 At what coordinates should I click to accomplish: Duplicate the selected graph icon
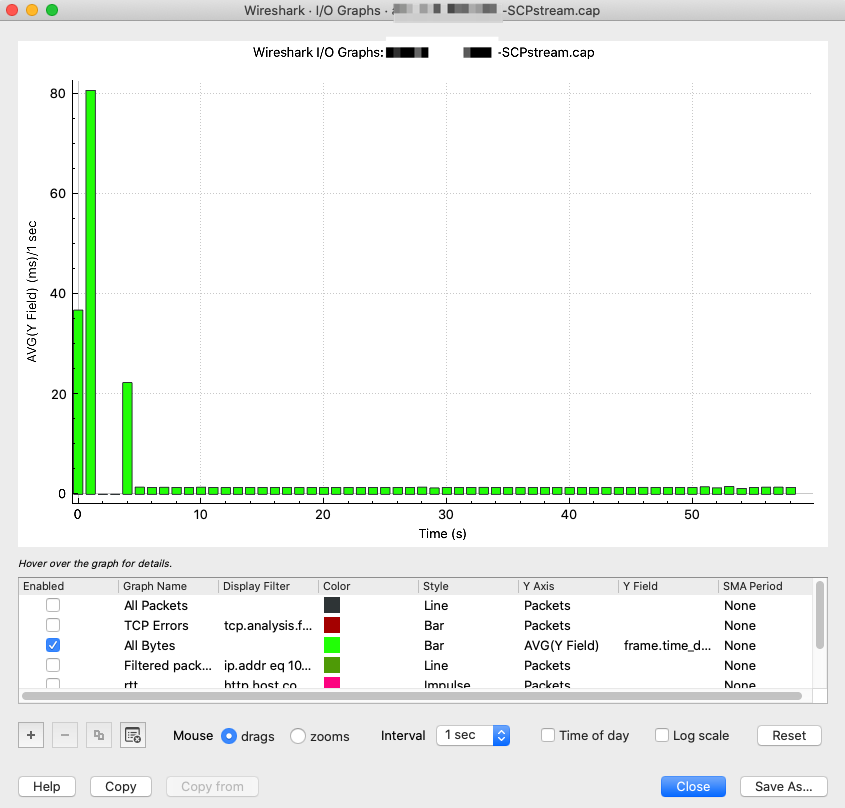tap(99, 735)
